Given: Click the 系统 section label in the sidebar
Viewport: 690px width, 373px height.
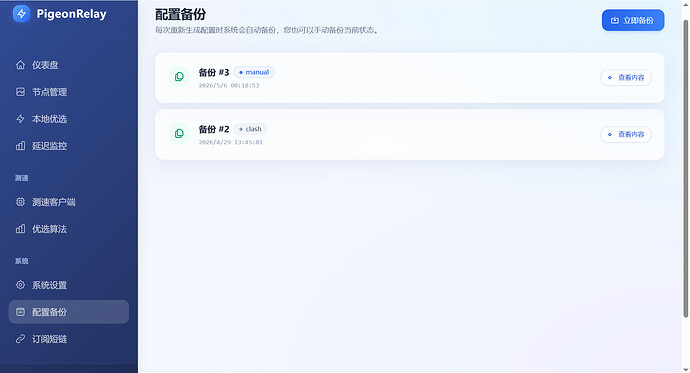Looking at the screenshot, I should (22, 261).
